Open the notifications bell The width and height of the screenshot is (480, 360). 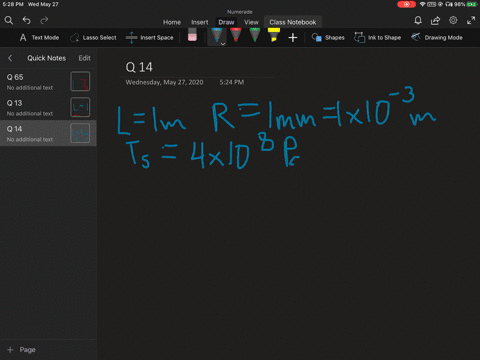(418, 21)
